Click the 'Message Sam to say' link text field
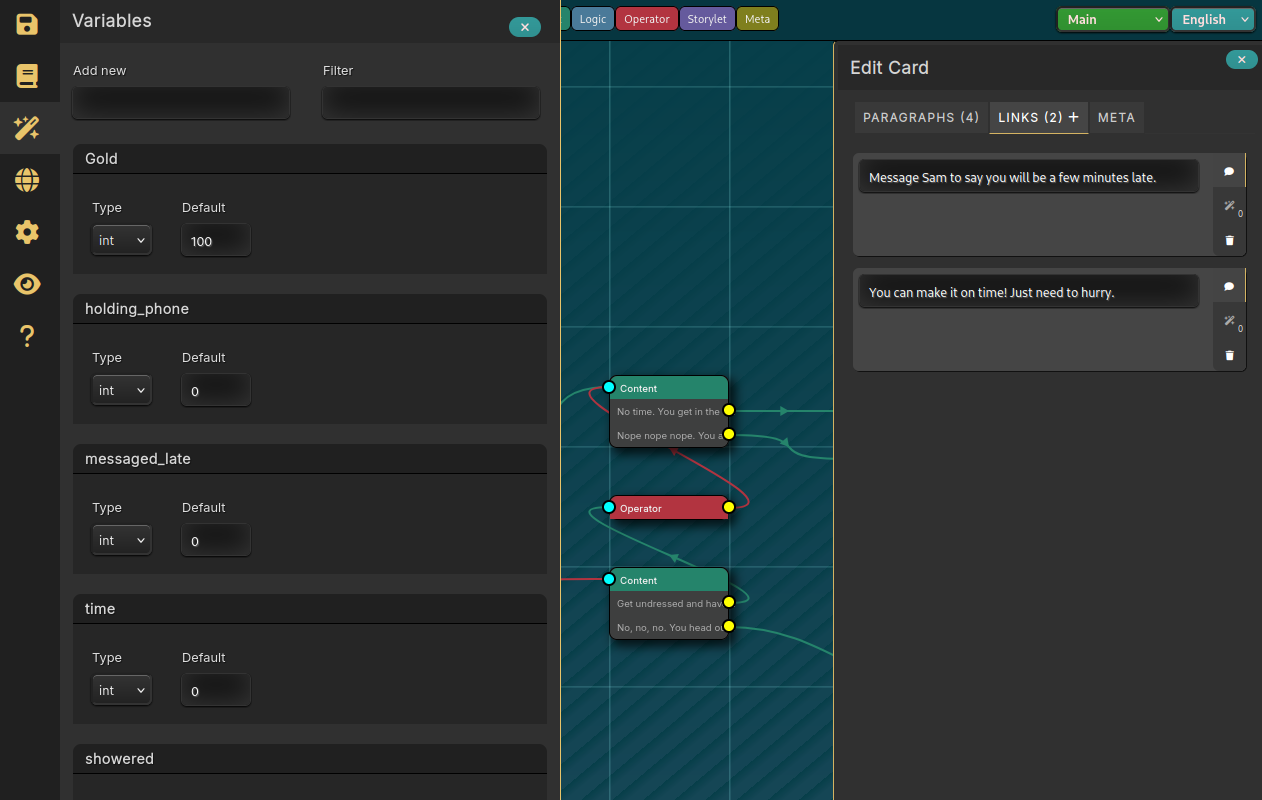The width and height of the screenshot is (1262, 800). (1029, 177)
